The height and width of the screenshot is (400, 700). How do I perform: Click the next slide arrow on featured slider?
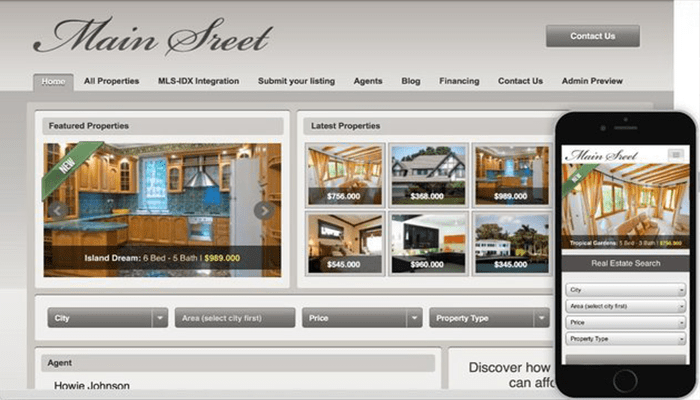pos(263,210)
